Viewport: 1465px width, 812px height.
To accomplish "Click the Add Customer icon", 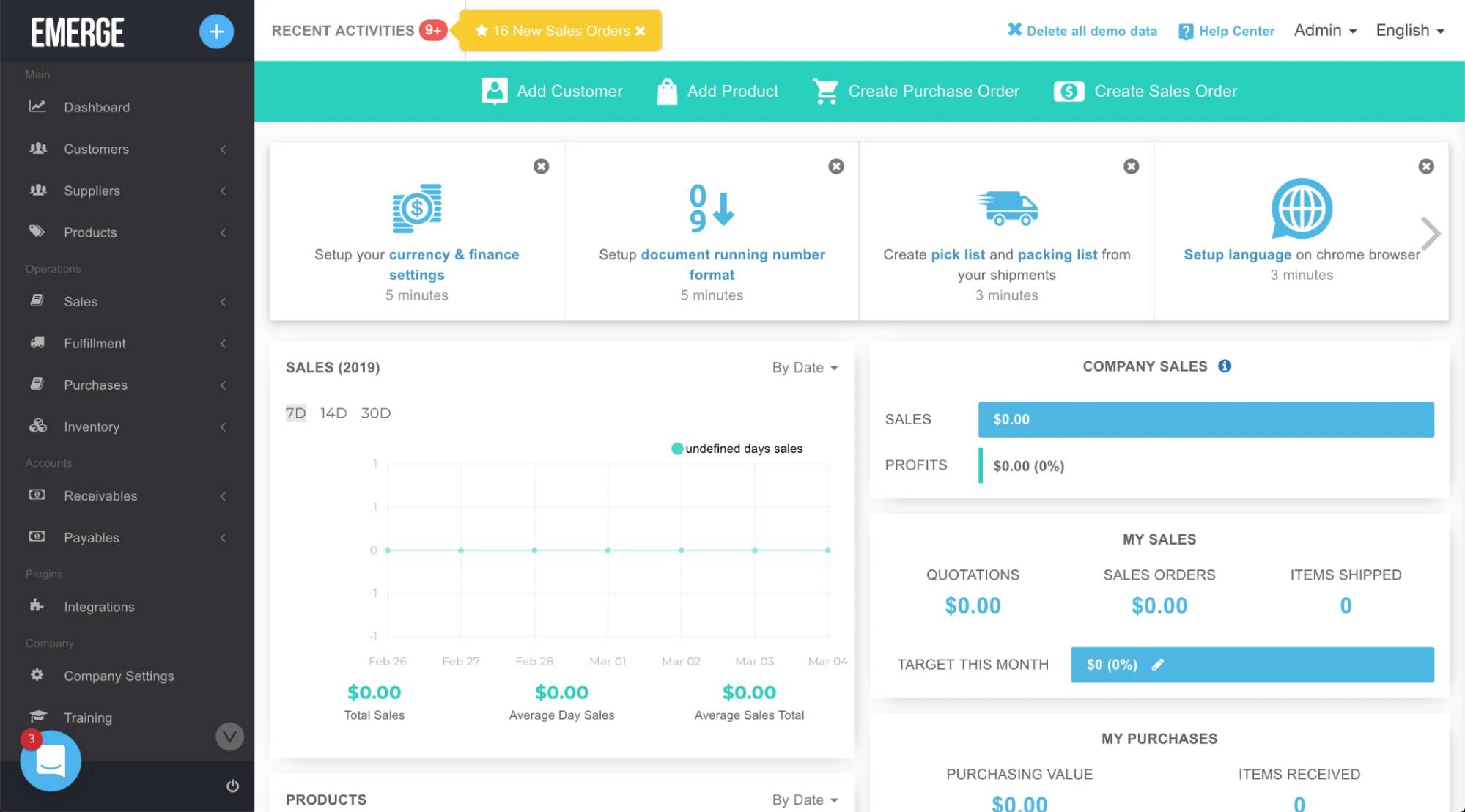I will click(x=494, y=90).
